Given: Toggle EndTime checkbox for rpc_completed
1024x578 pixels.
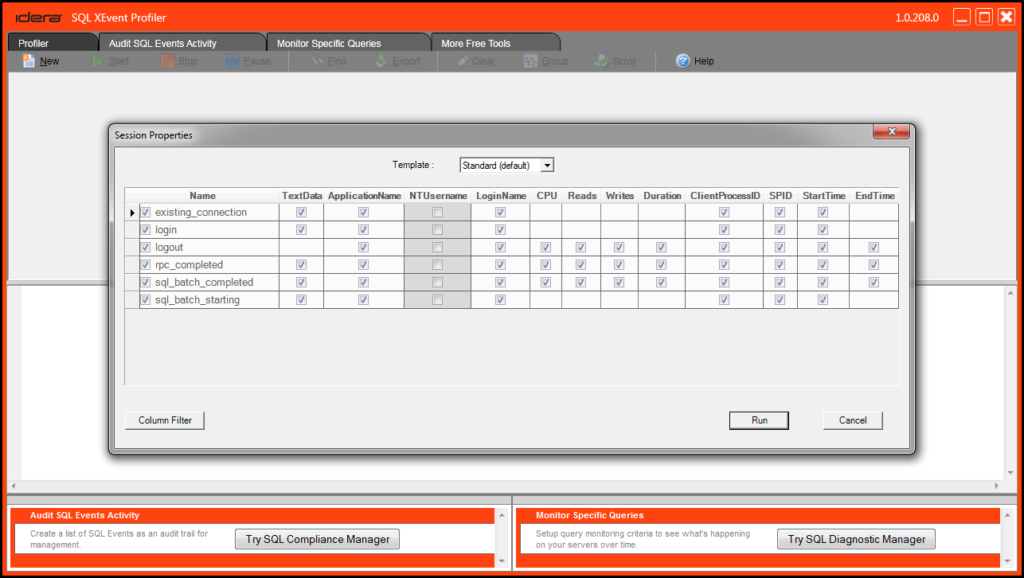Looking at the screenshot, I should click(x=874, y=265).
